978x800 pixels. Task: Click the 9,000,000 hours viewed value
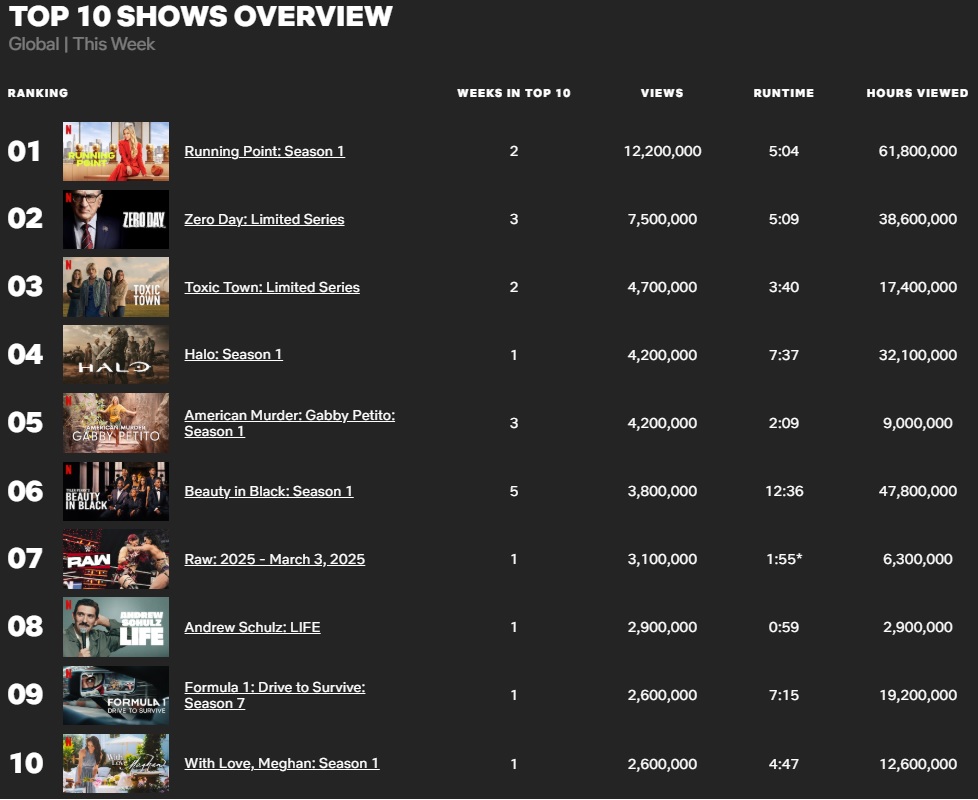pyautogui.click(x=917, y=423)
